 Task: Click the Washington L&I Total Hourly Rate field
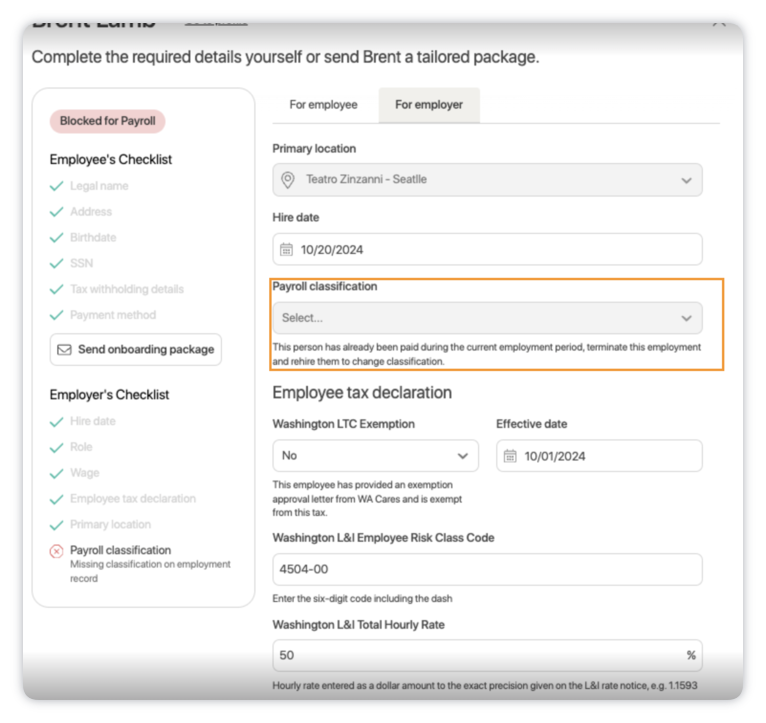pos(488,655)
